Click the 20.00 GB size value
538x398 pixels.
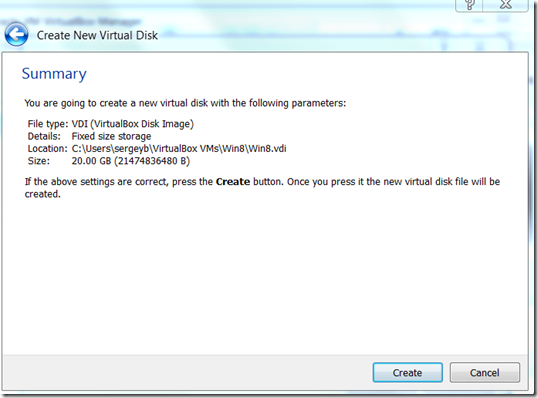click(130, 161)
